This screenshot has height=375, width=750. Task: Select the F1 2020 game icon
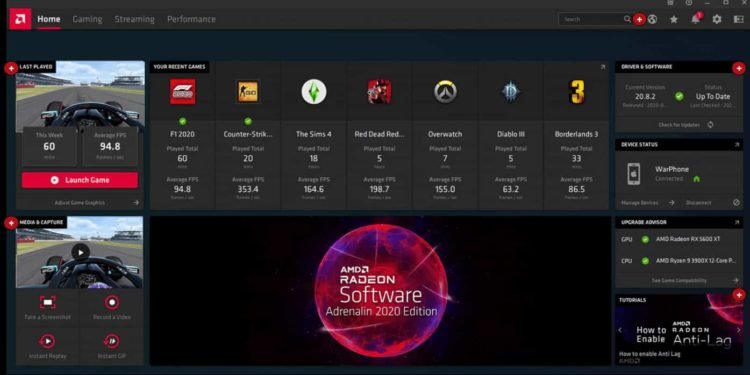(183, 91)
